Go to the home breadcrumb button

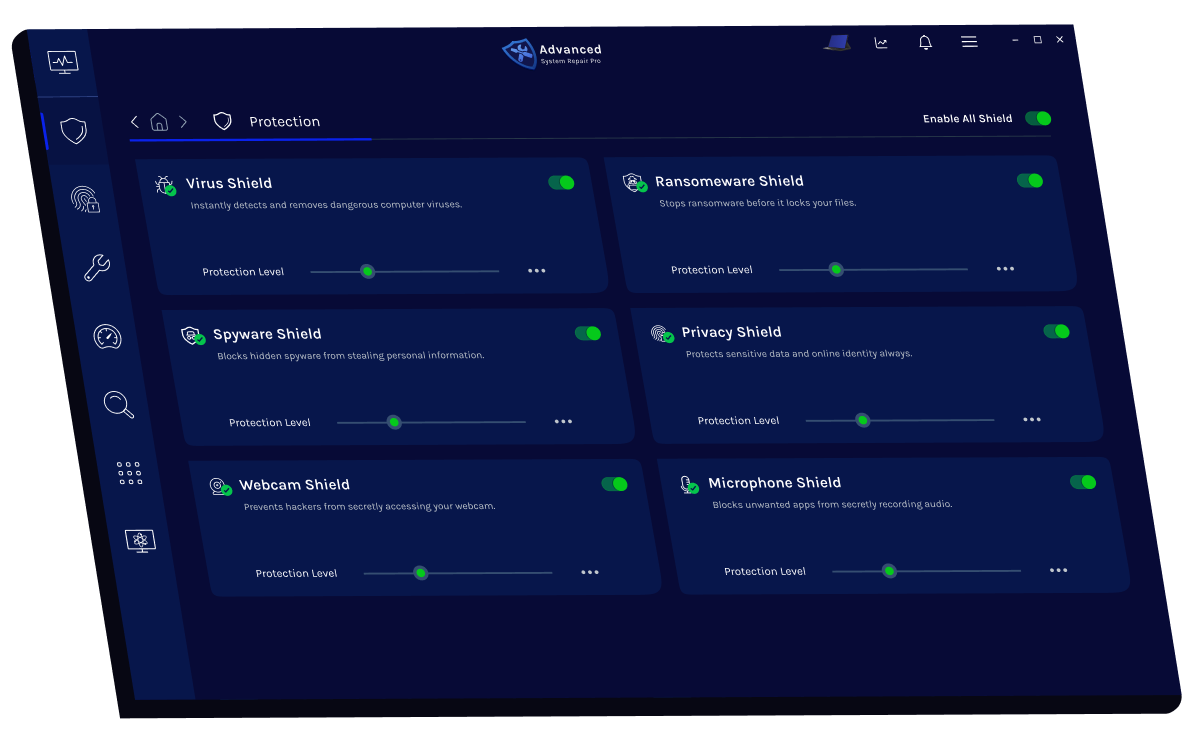[x=159, y=122]
